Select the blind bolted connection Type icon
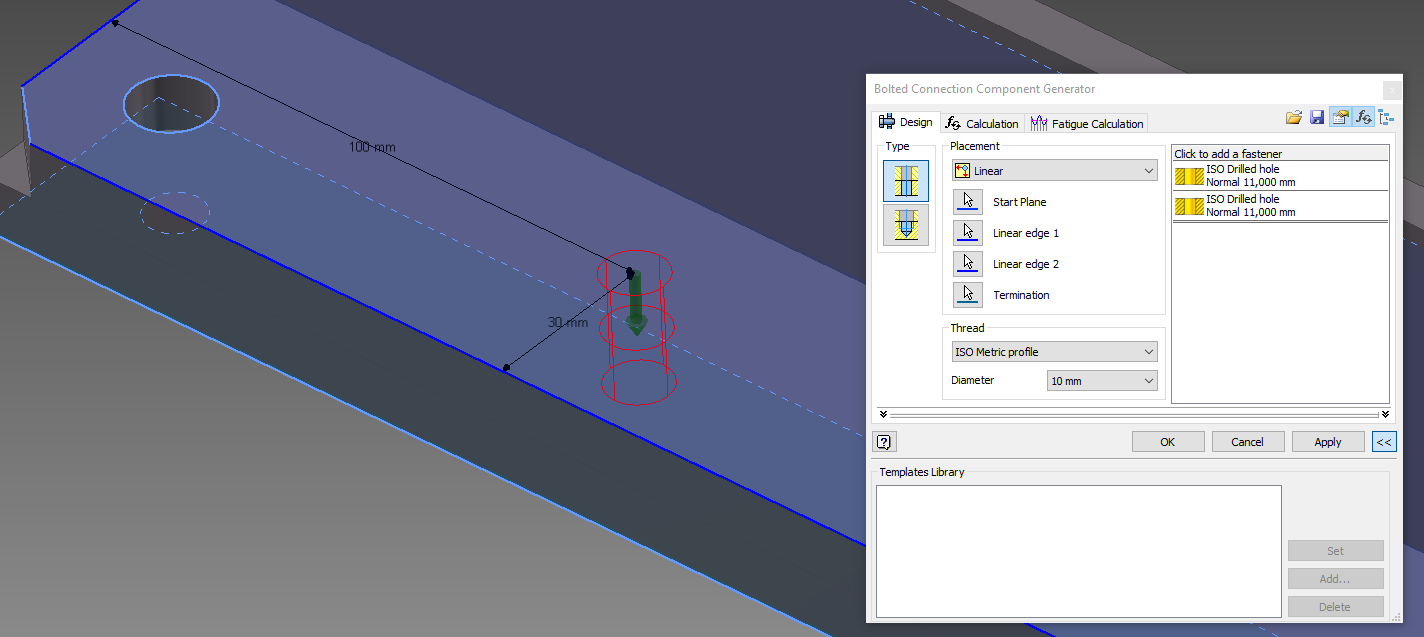This screenshot has height=637, width=1424. 905,224
